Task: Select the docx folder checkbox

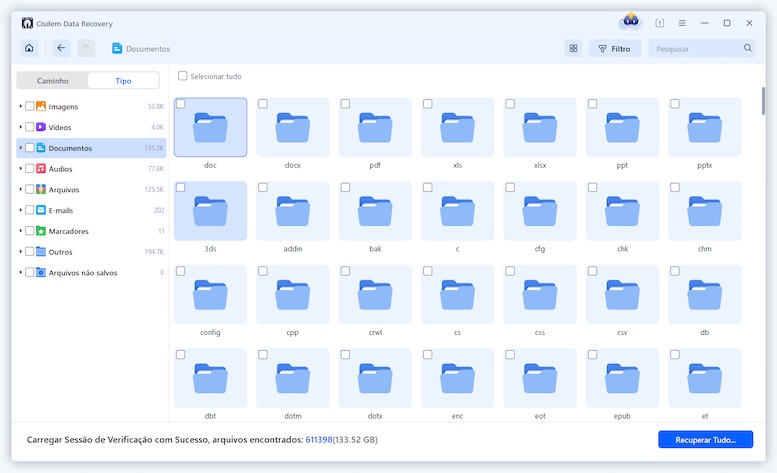Action: tap(263, 104)
